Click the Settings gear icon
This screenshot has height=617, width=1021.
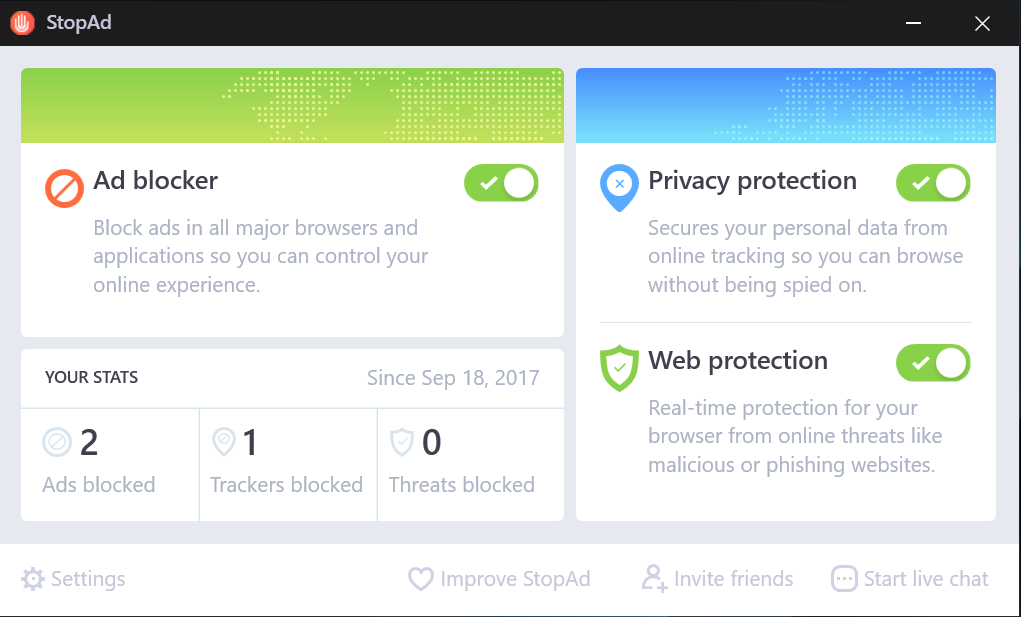click(33, 579)
